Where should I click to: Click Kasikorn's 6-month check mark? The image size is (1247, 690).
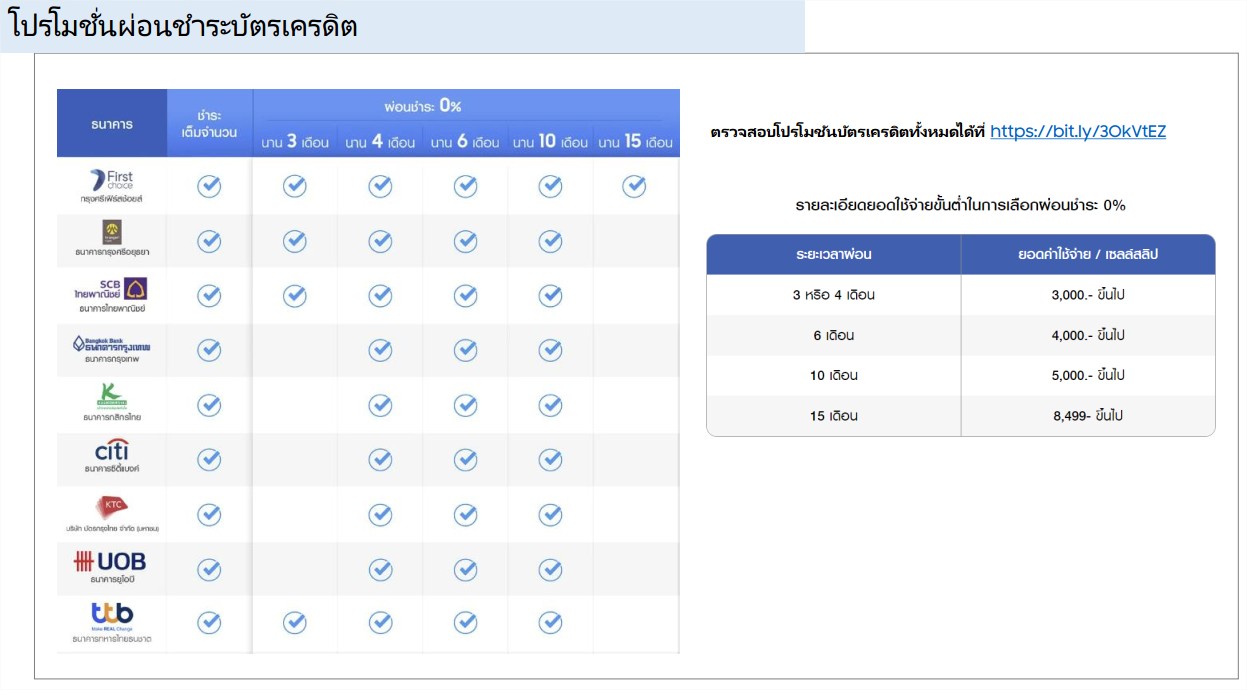tap(466, 405)
